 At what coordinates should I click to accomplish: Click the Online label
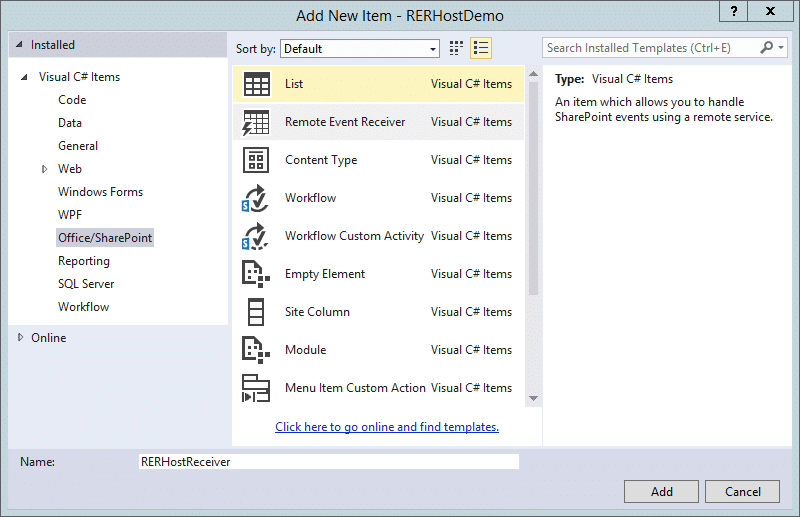[x=48, y=338]
